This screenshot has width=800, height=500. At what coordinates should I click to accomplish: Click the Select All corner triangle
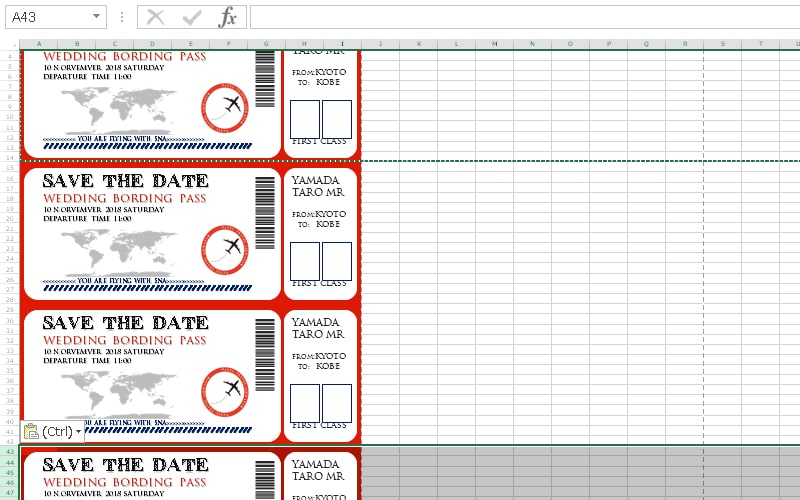(10, 44)
